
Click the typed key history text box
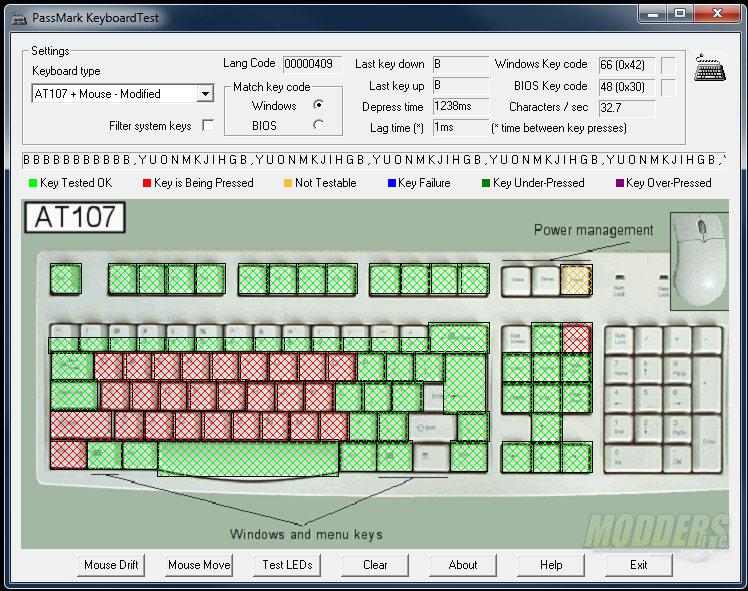374,160
